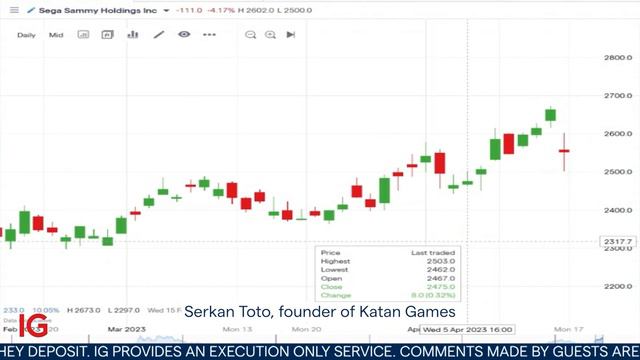Image resolution: width=640 pixels, height=360 pixels.
Task: Click the -4.17% change value in header
Action: coord(221,10)
